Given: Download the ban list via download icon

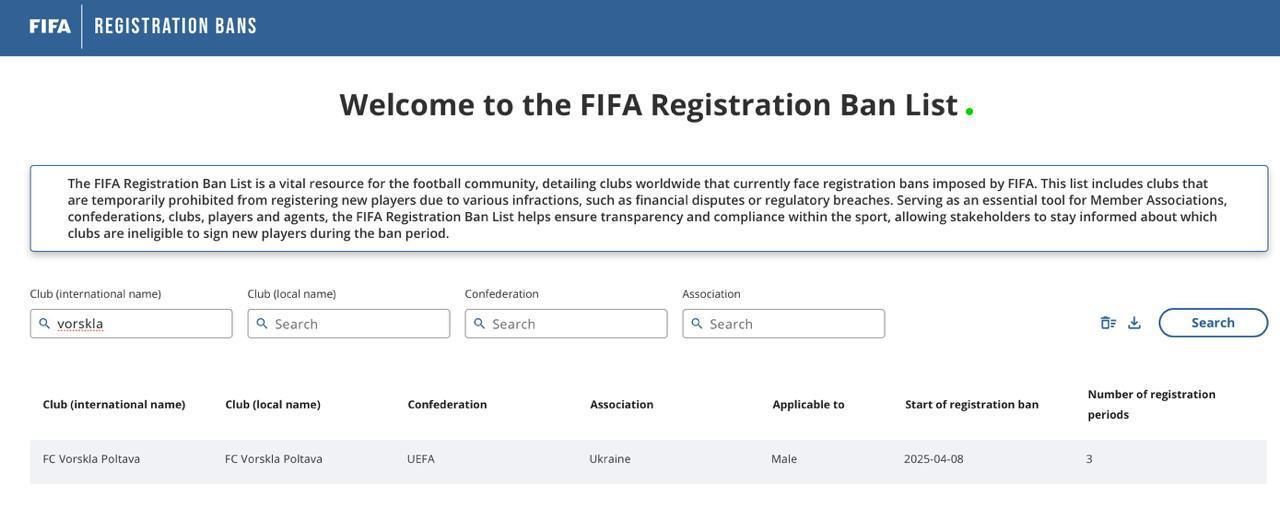Looking at the screenshot, I should 1134,323.
